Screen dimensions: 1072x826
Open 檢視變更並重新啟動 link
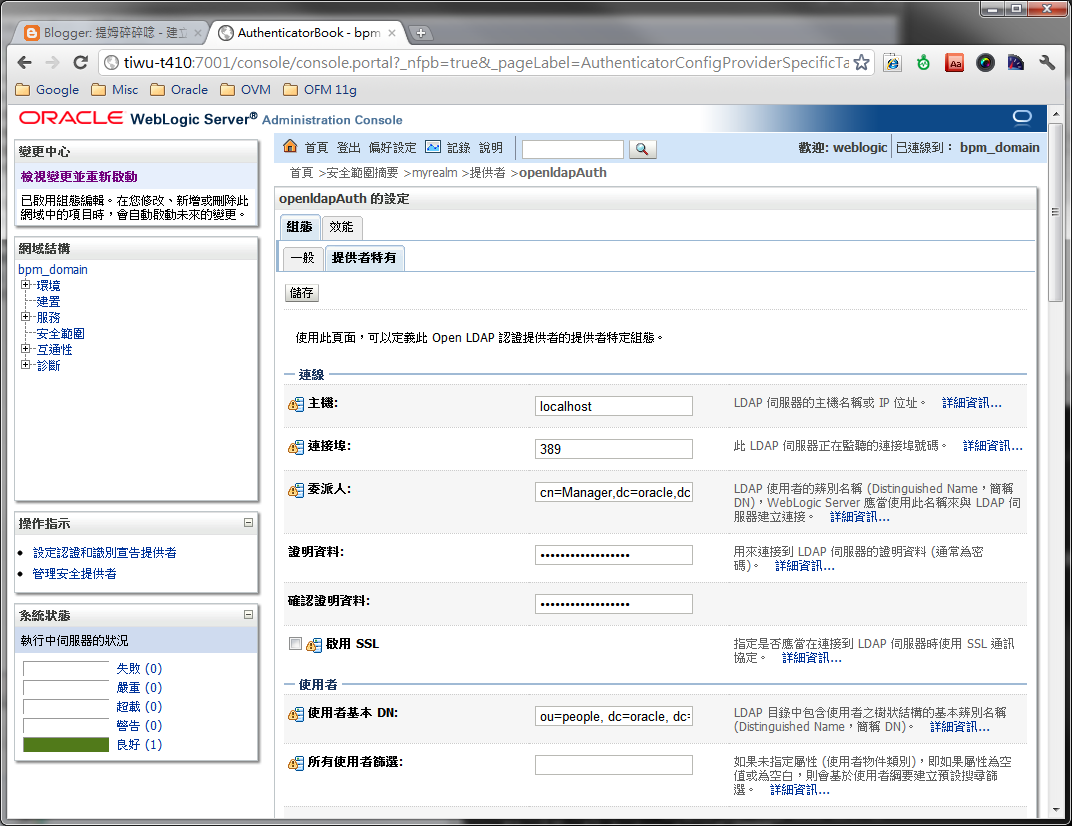click(79, 176)
